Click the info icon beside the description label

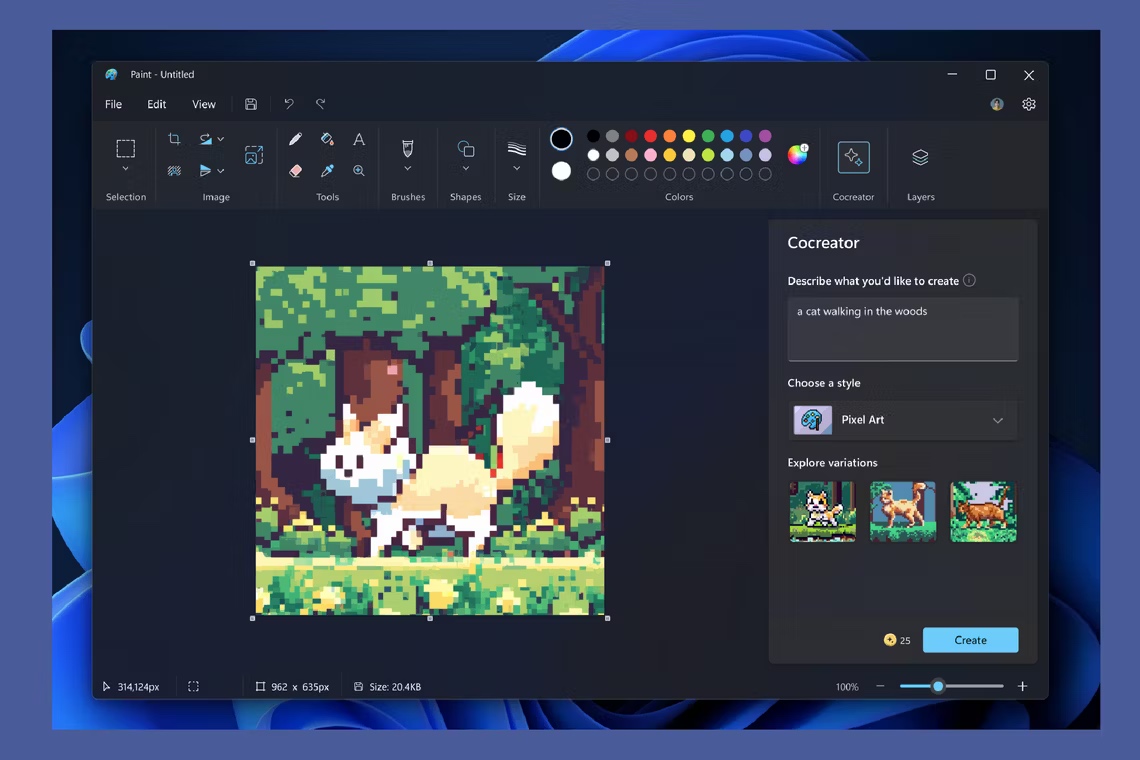tap(969, 281)
